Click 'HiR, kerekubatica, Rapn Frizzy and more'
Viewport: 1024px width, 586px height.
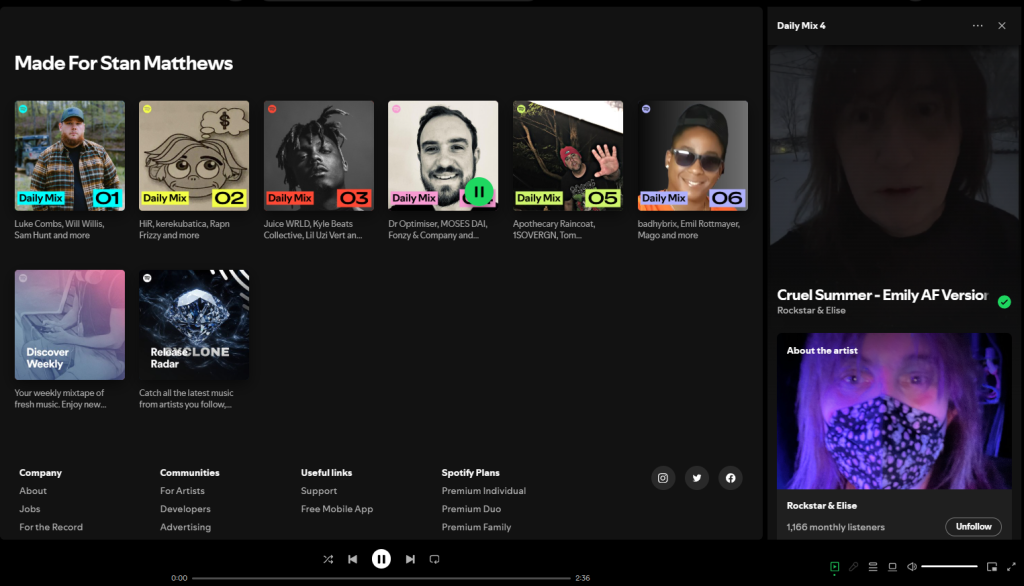pos(184,229)
